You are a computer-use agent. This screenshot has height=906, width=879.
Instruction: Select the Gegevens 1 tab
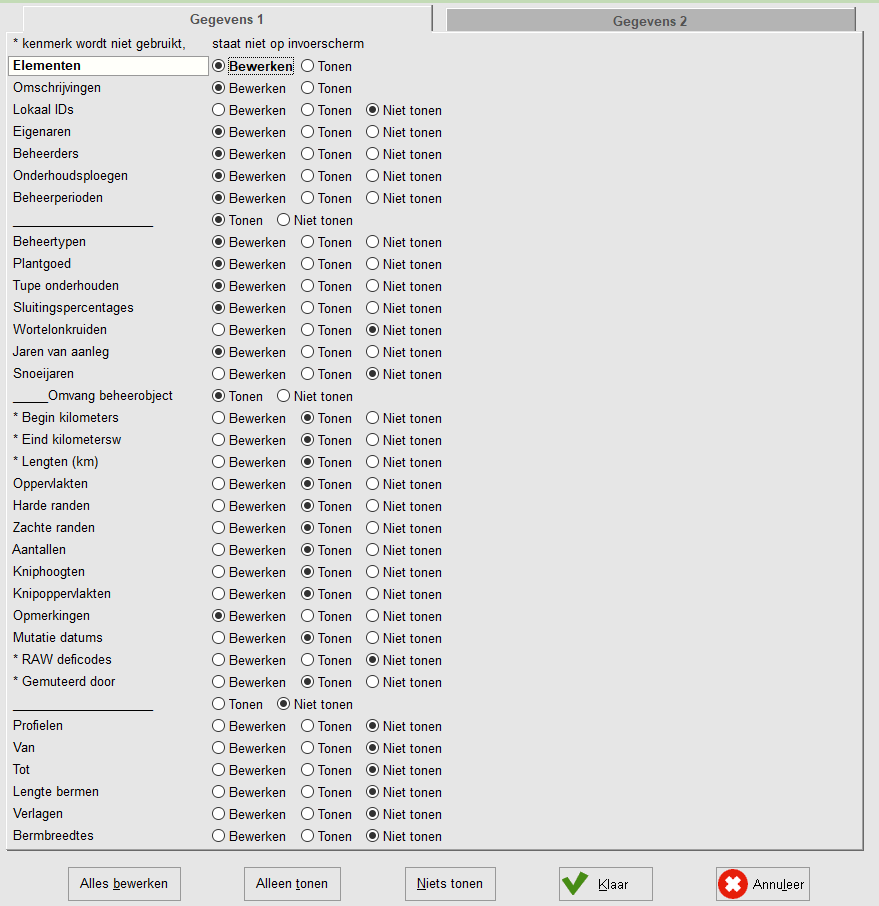227,19
